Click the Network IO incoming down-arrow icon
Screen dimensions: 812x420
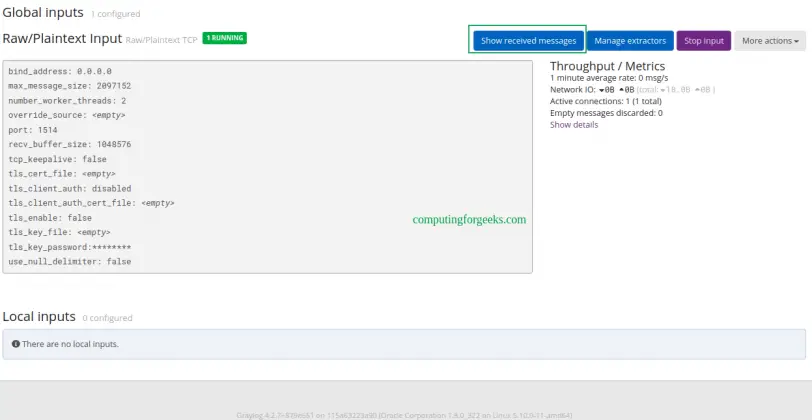click(x=602, y=90)
